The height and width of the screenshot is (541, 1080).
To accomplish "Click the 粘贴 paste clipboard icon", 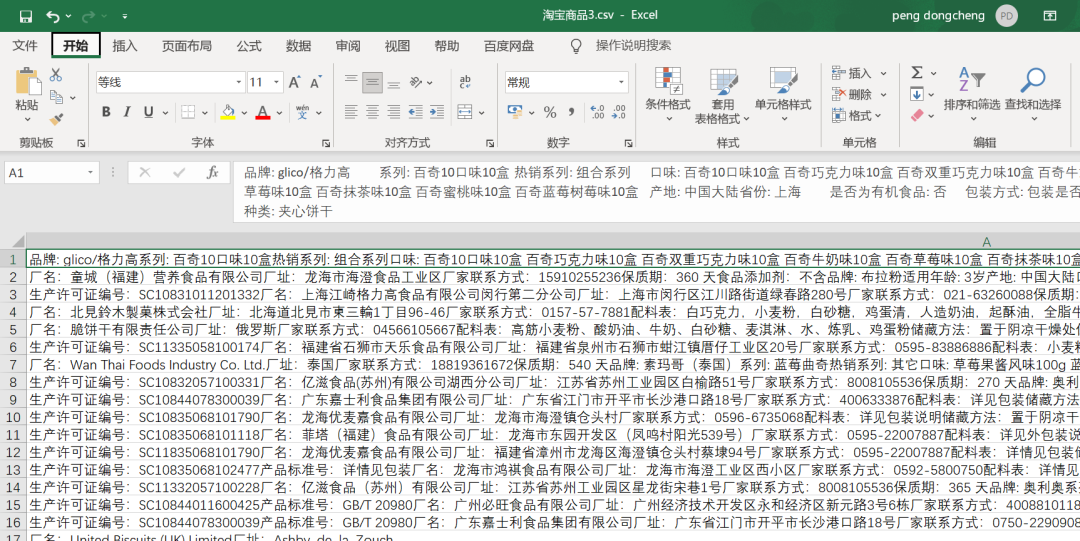I will click(28, 81).
